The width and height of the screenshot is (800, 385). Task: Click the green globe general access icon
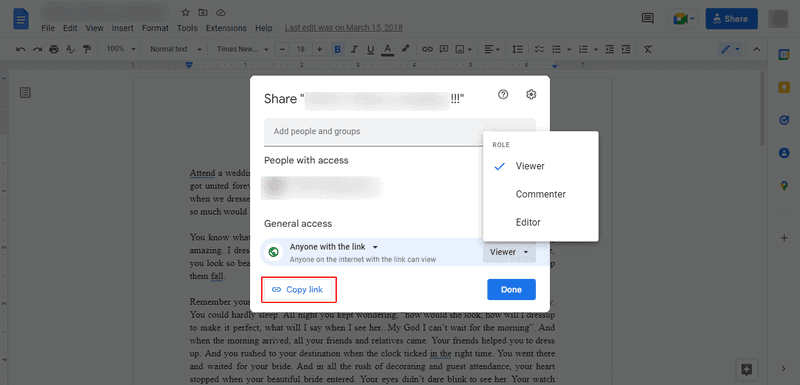pyautogui.click(x=274, y=252)
